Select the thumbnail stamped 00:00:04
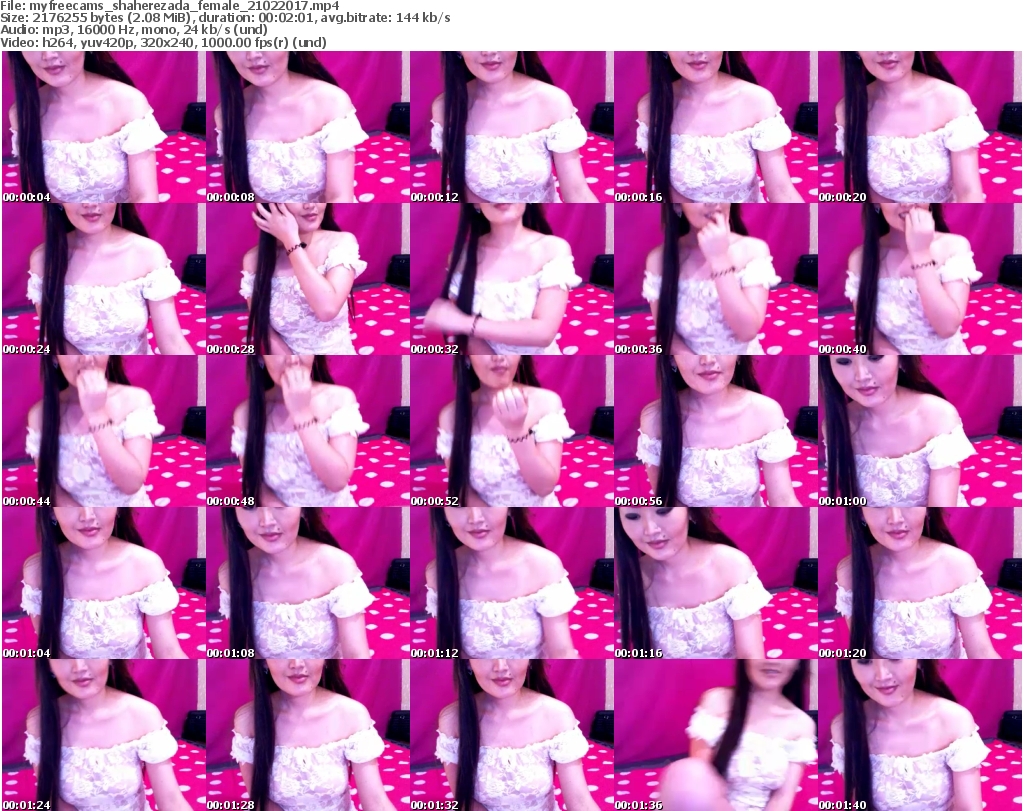The width and height of the screenshot is (1024, 811). point(104,127)
